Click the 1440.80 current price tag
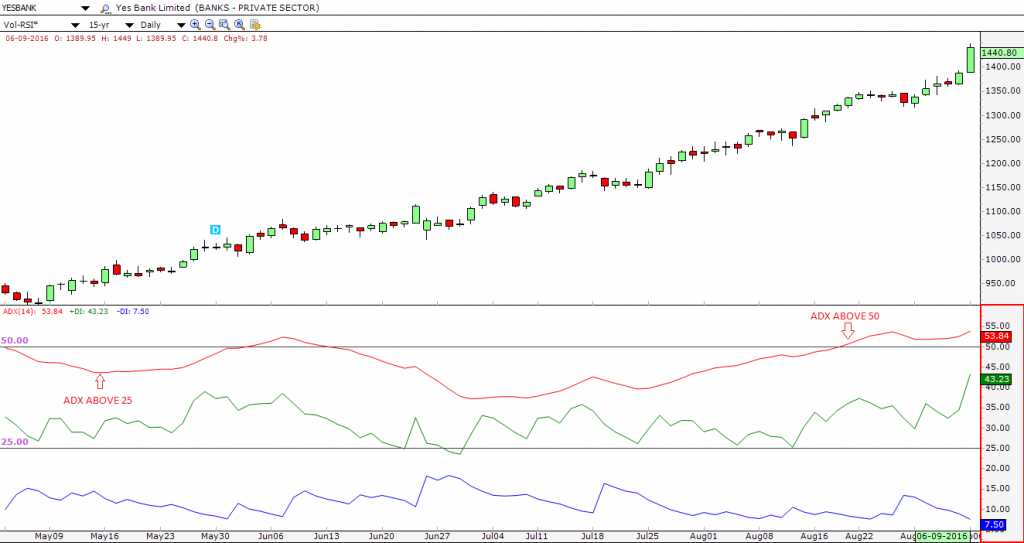Viewport: 1024px width, 543px height. 998,52
